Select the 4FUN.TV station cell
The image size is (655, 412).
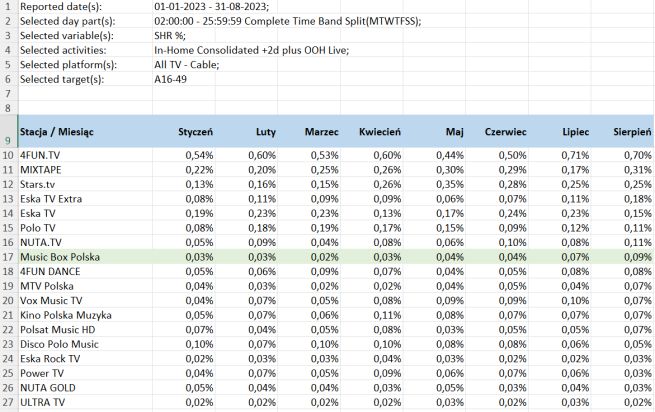coord(40,155)
